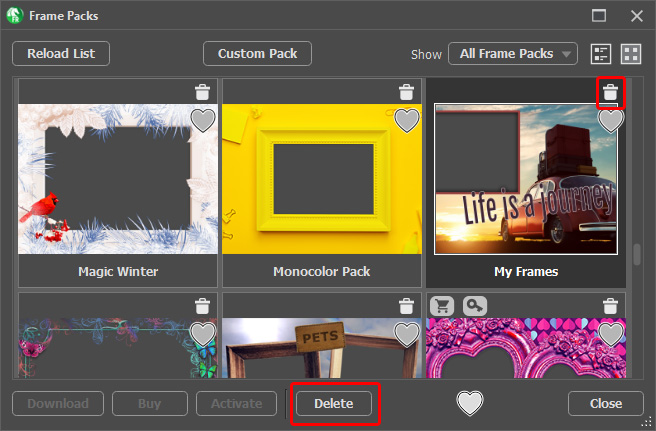Click the AKVIS Frames logo icon
The height and width of the screenshot is (431, 656).
15,16
